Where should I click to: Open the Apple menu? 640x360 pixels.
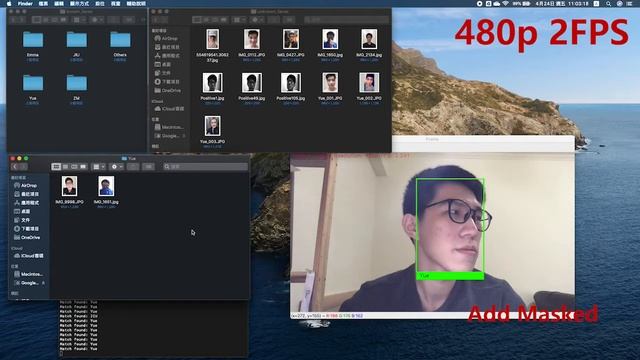[9, 4]
